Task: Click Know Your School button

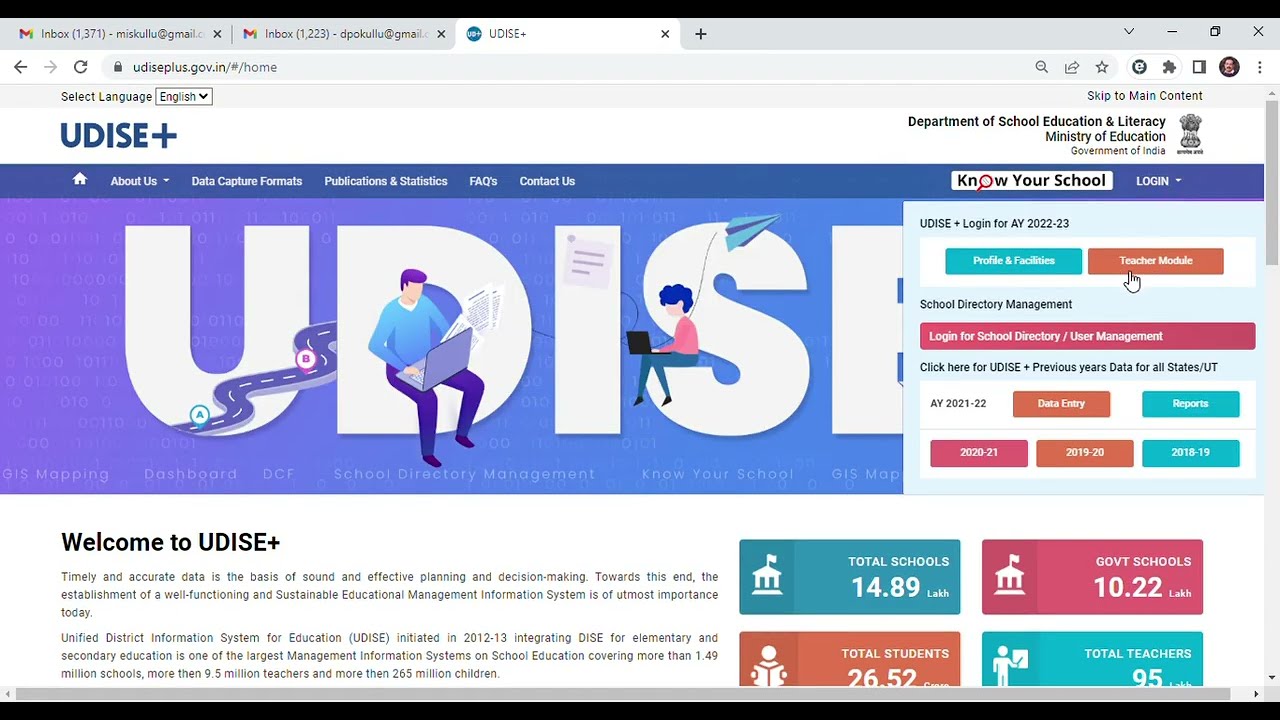Action: click(x=1032, y=181)
